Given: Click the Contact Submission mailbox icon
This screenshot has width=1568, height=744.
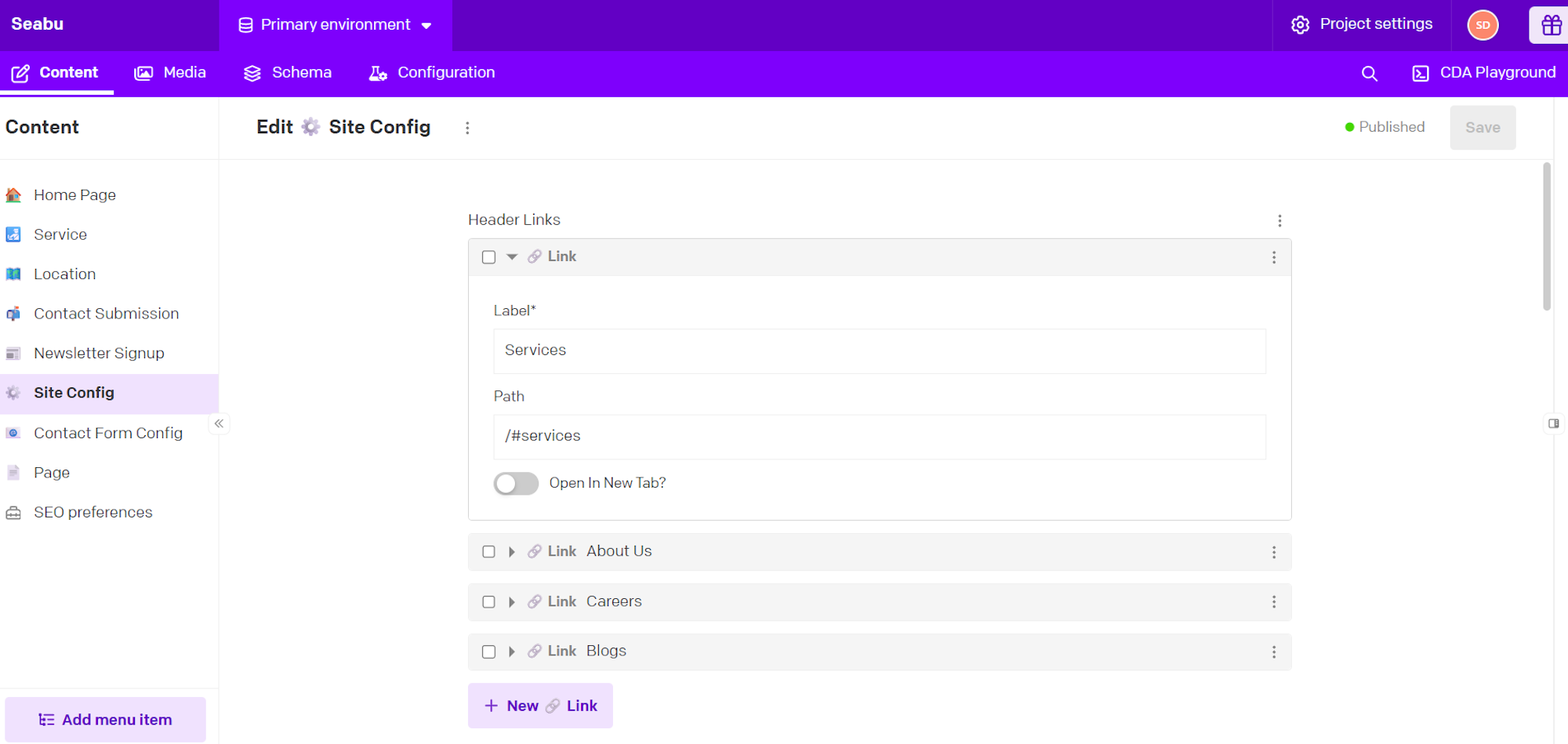Looking at the screenshot, I should click(13, 314).
